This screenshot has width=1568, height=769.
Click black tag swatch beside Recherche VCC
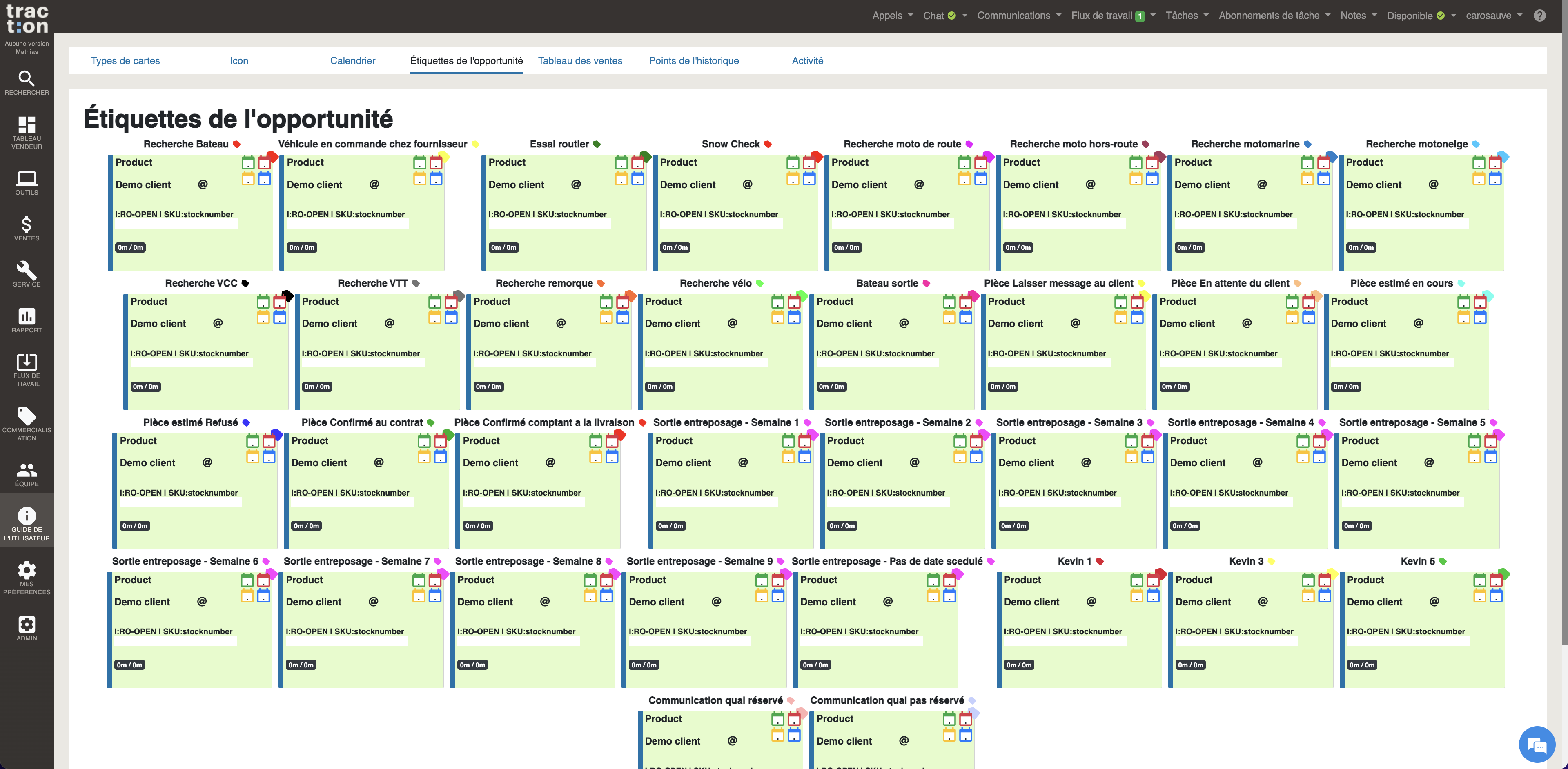(245, 284)
